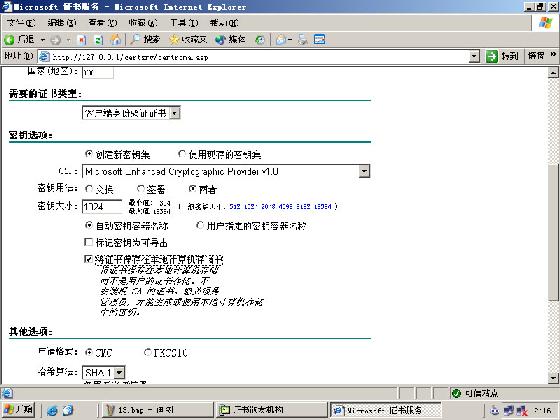Image resolution: width=560 pixels, height=420 pixels.
Task: Select the PKCS10 request format radio
Action: click(148, 352)
